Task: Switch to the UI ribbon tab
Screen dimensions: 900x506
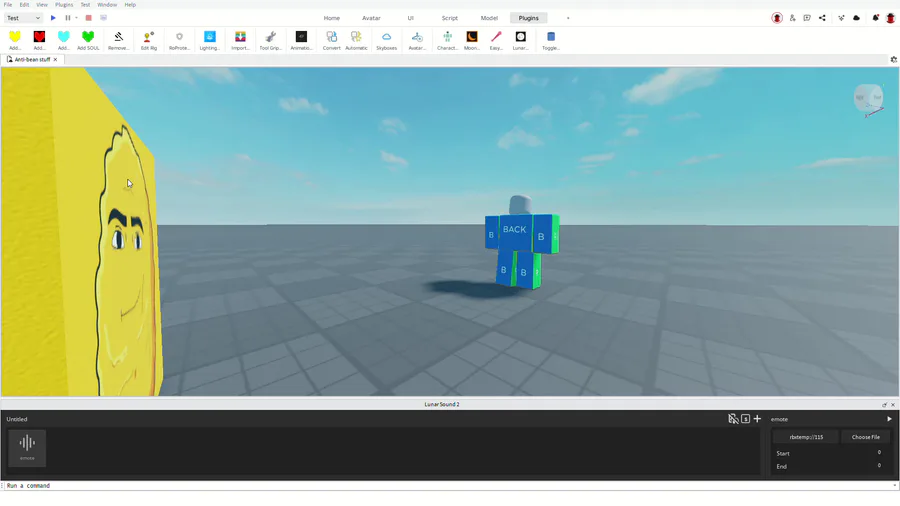Action: coord(410,18)
